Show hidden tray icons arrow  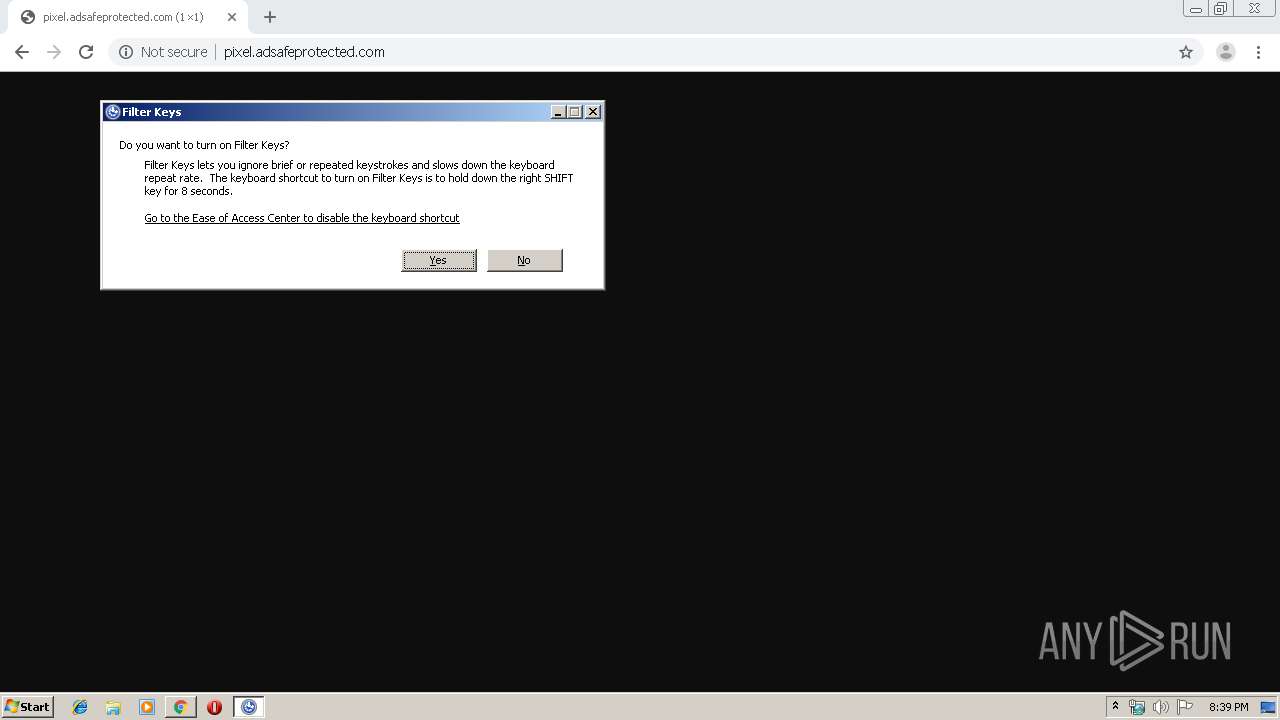1115,707
